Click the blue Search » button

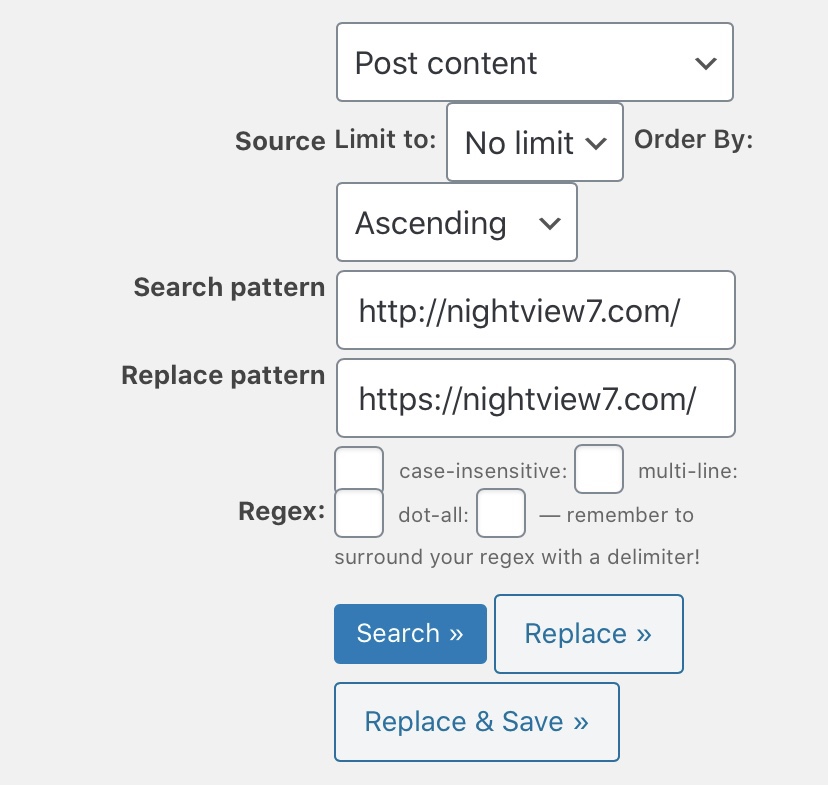[x=410, y=633]
